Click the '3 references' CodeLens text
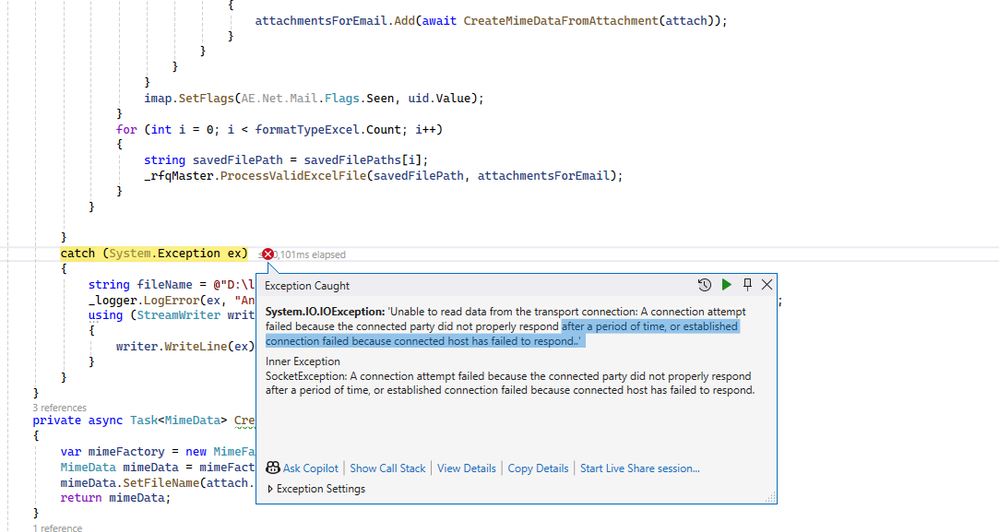This screenshot has width=999, height=532. click(x=59, y=408)
